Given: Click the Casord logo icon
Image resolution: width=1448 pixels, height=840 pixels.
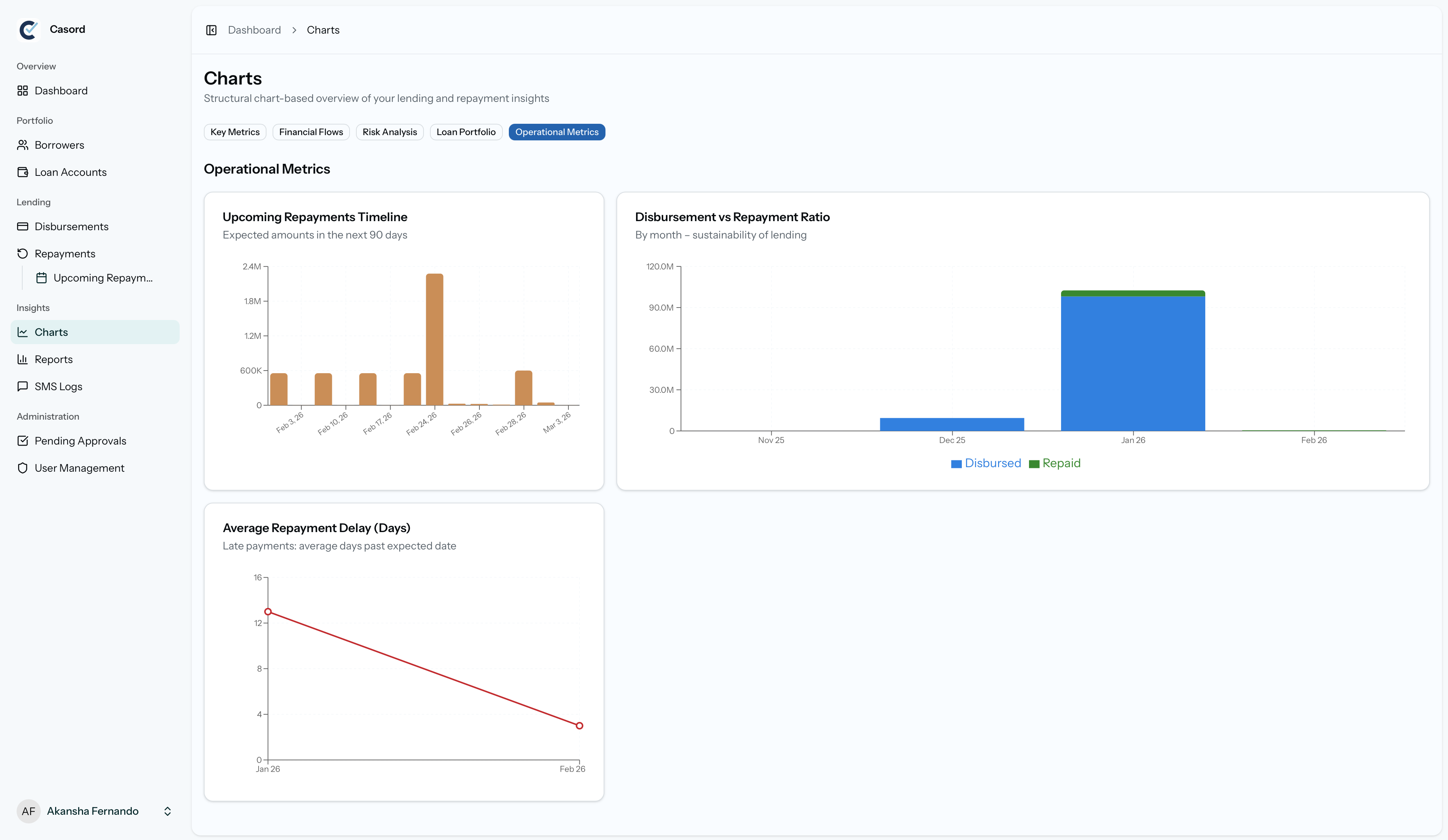Looking at the screenshot, I should (x=29, y=29).
